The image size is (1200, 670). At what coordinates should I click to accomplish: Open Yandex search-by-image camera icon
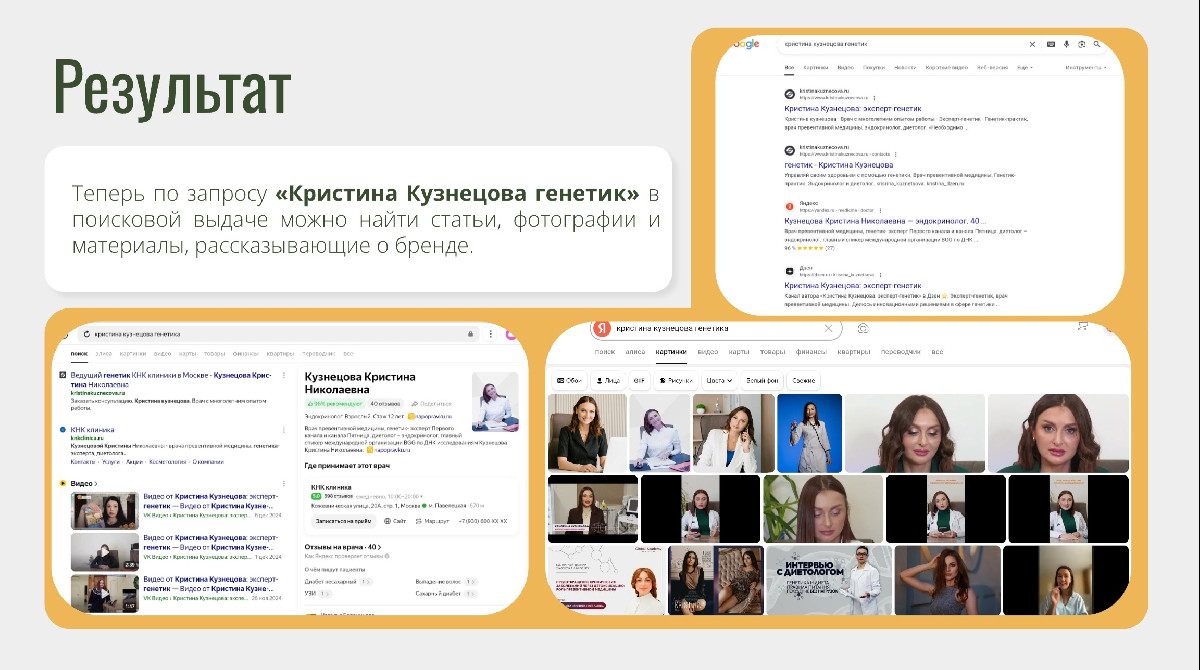point(863,328)
